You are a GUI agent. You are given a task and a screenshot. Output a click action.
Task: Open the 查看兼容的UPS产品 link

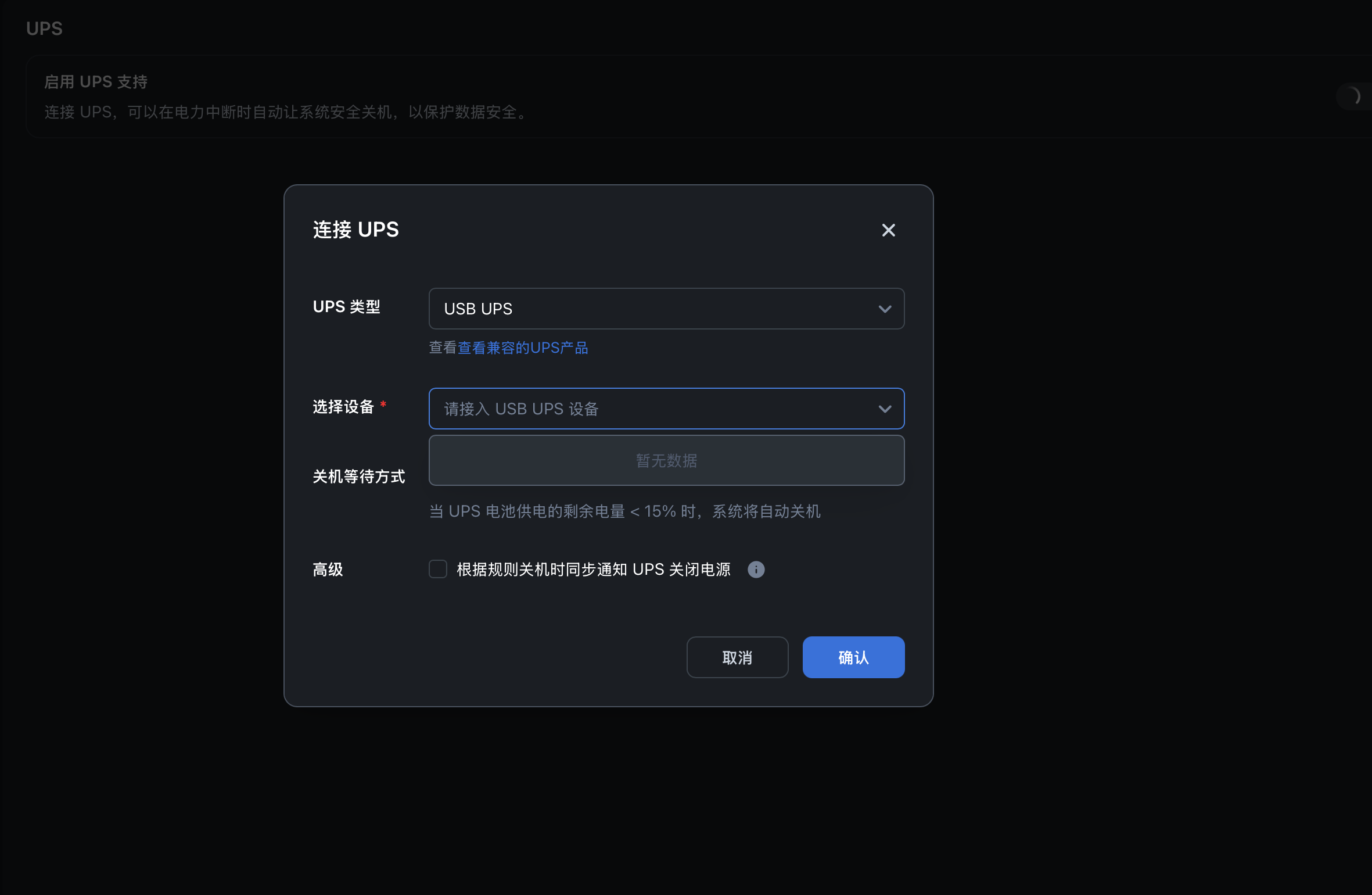523,348
